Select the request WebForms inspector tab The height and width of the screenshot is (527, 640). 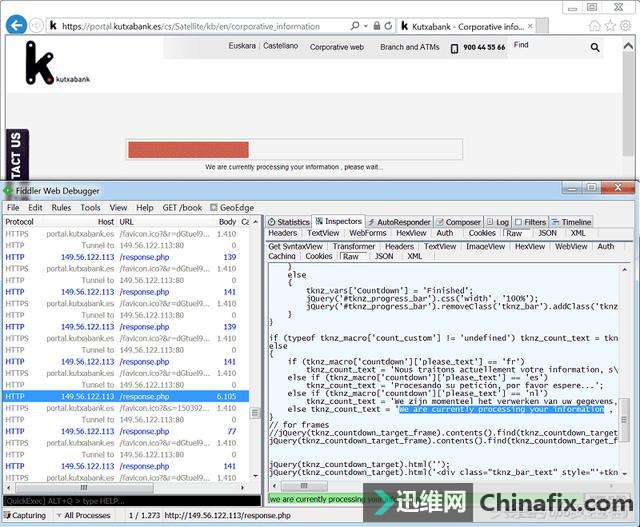[367, 233]
